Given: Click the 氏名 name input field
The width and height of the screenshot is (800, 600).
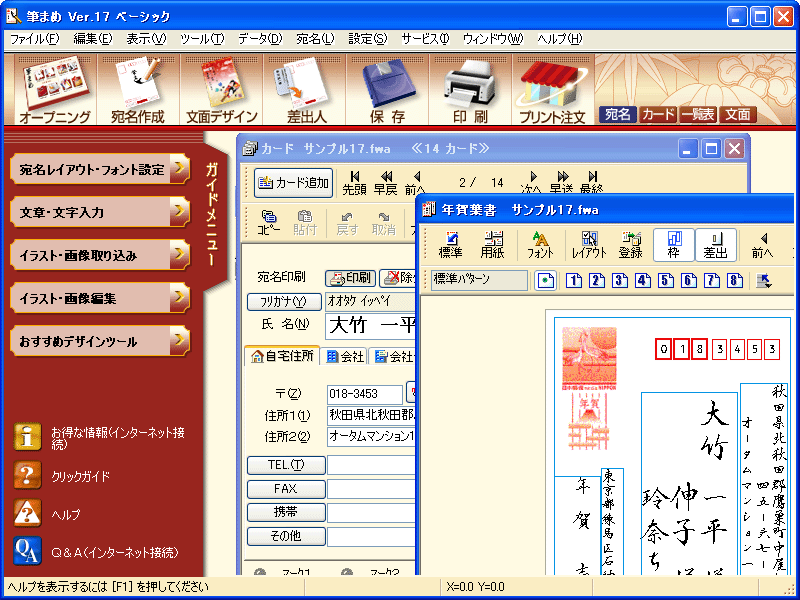Looking at the screenshot, I should pos(371,327).
